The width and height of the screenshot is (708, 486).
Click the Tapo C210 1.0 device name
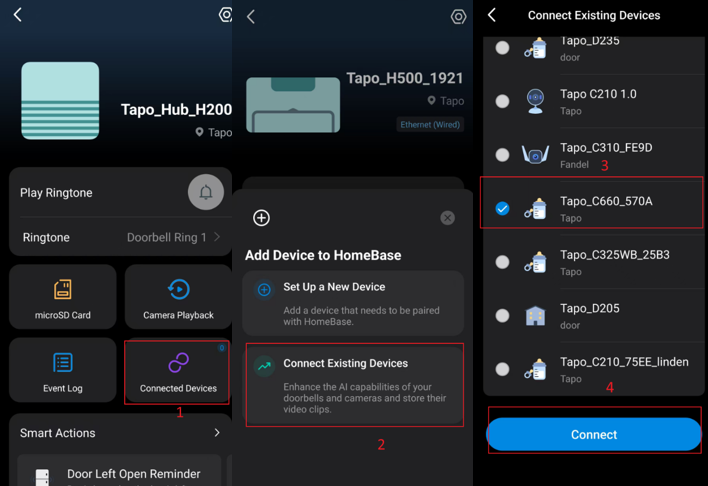coord(598,94)
